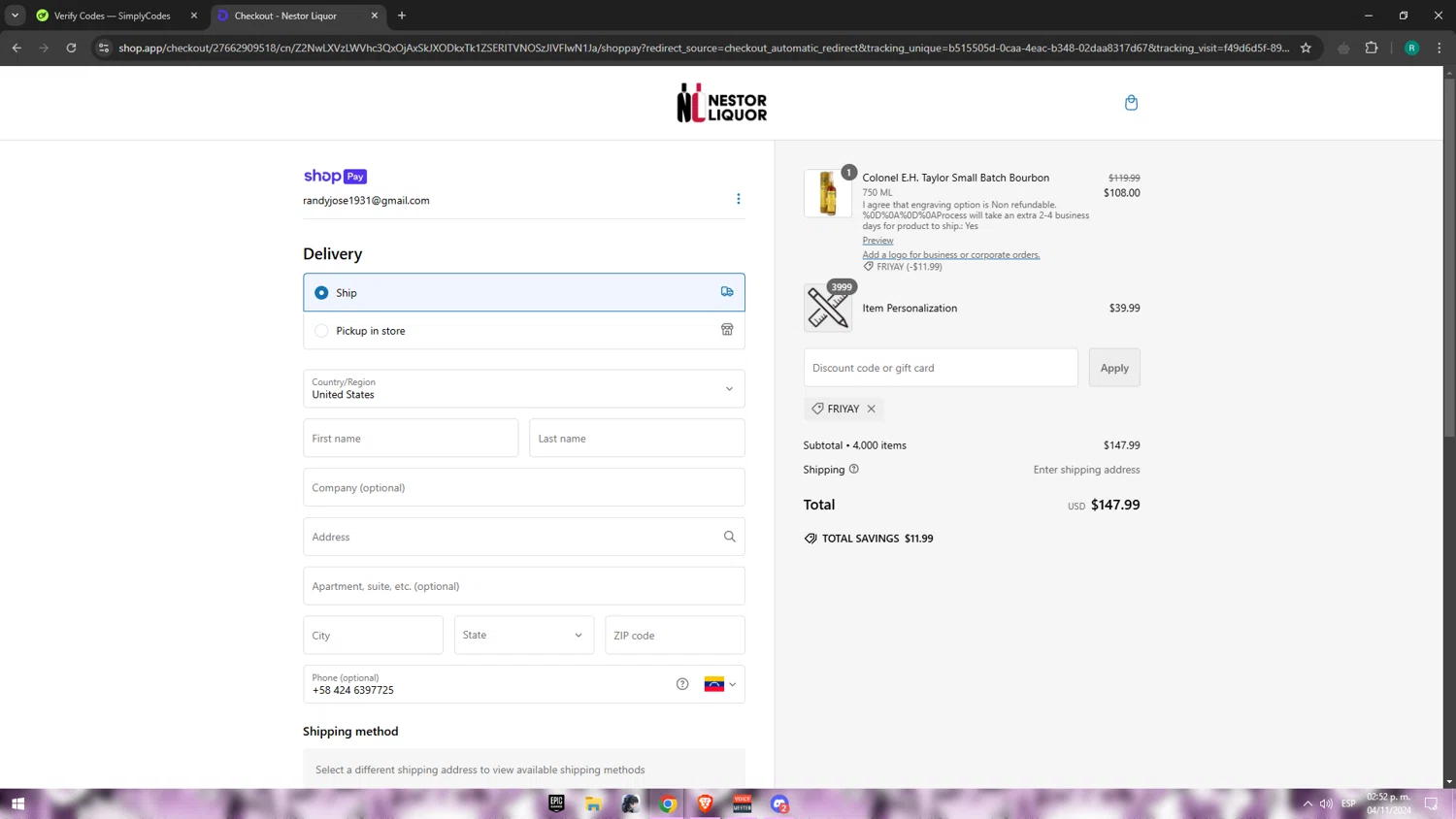
Task: Open the State dropdown
Action: coord(524,635)
